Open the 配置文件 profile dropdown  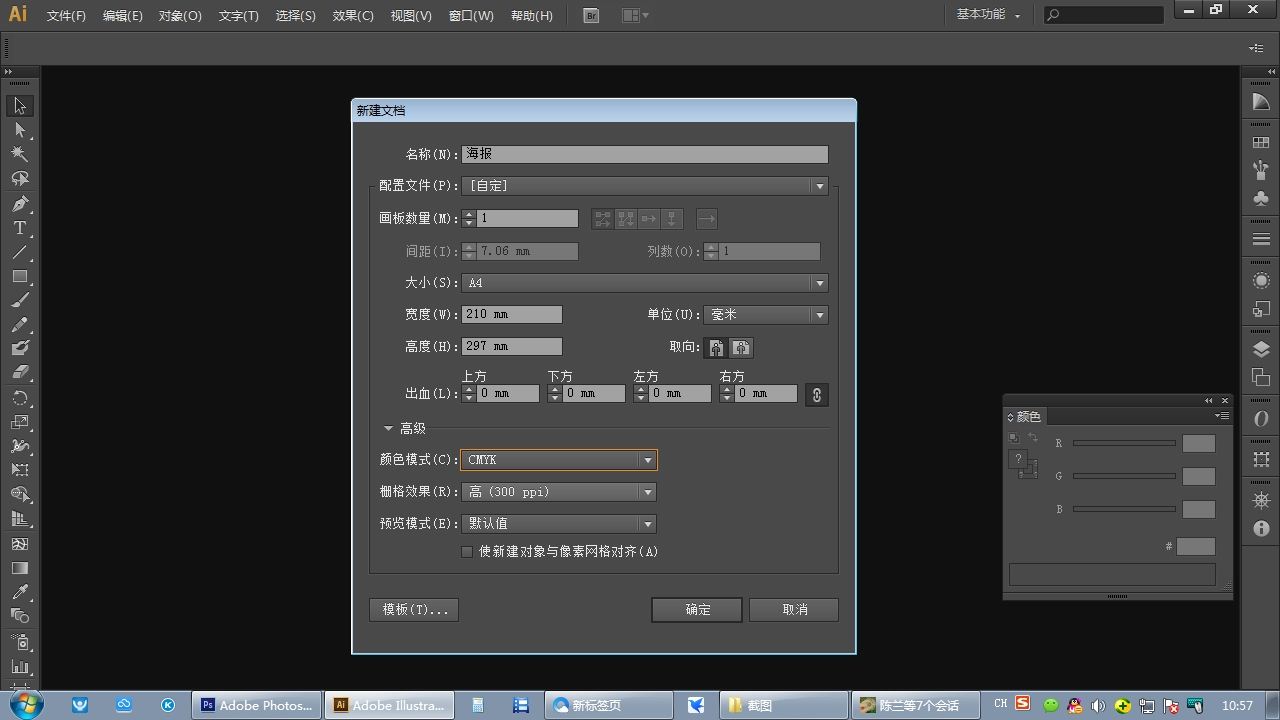coord(645,186)
